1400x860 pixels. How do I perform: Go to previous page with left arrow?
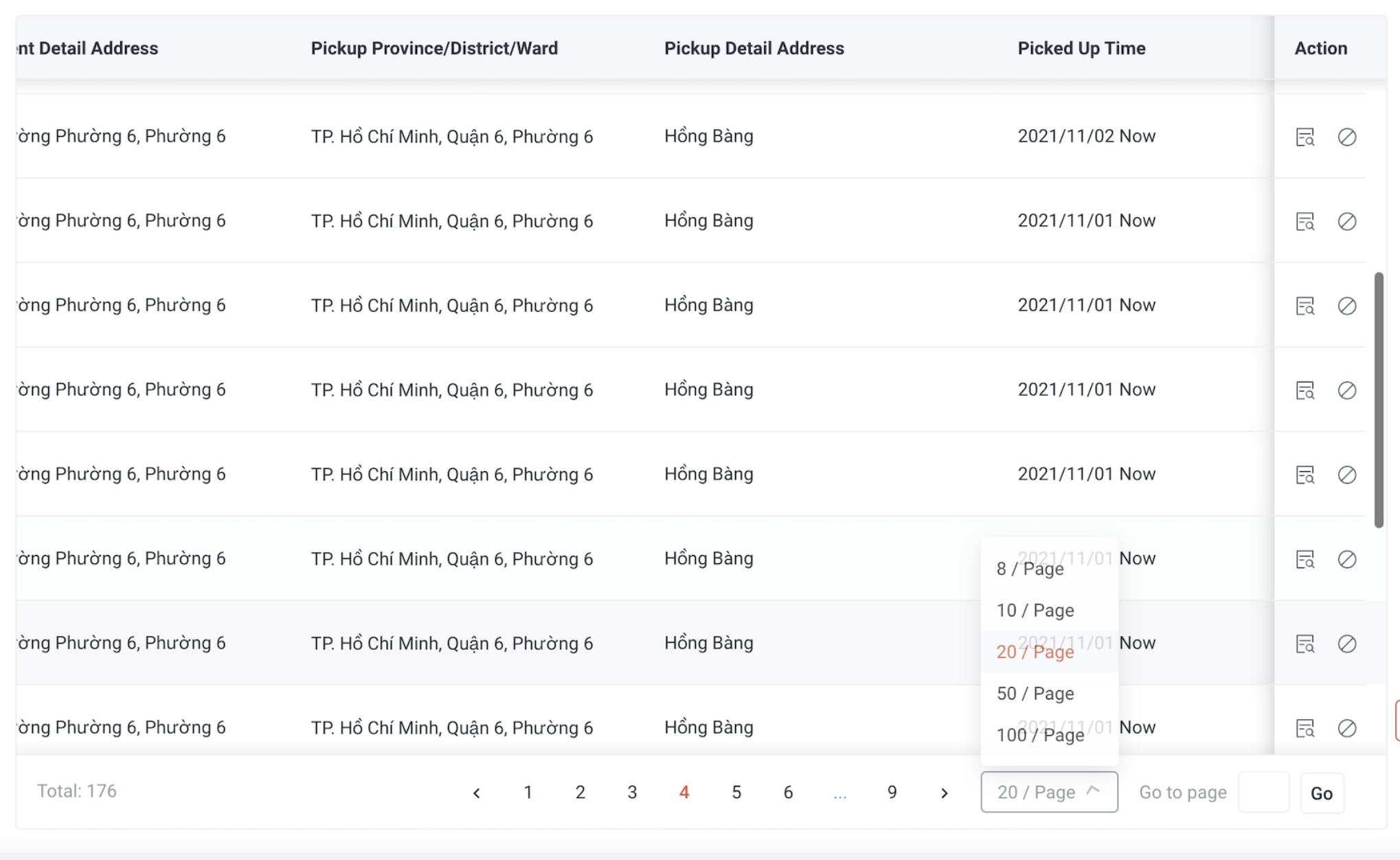click(476, 793)
